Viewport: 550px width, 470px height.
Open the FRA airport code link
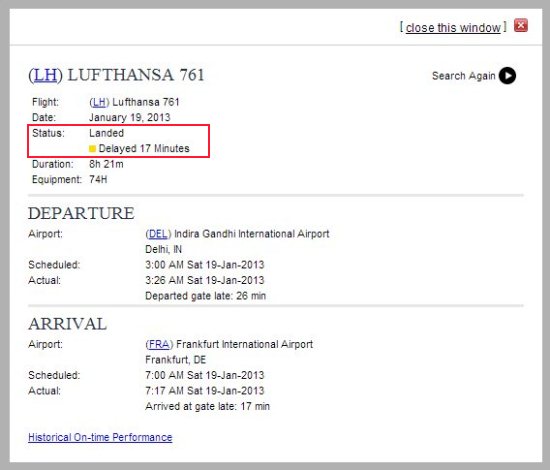(x=159, y=344)
